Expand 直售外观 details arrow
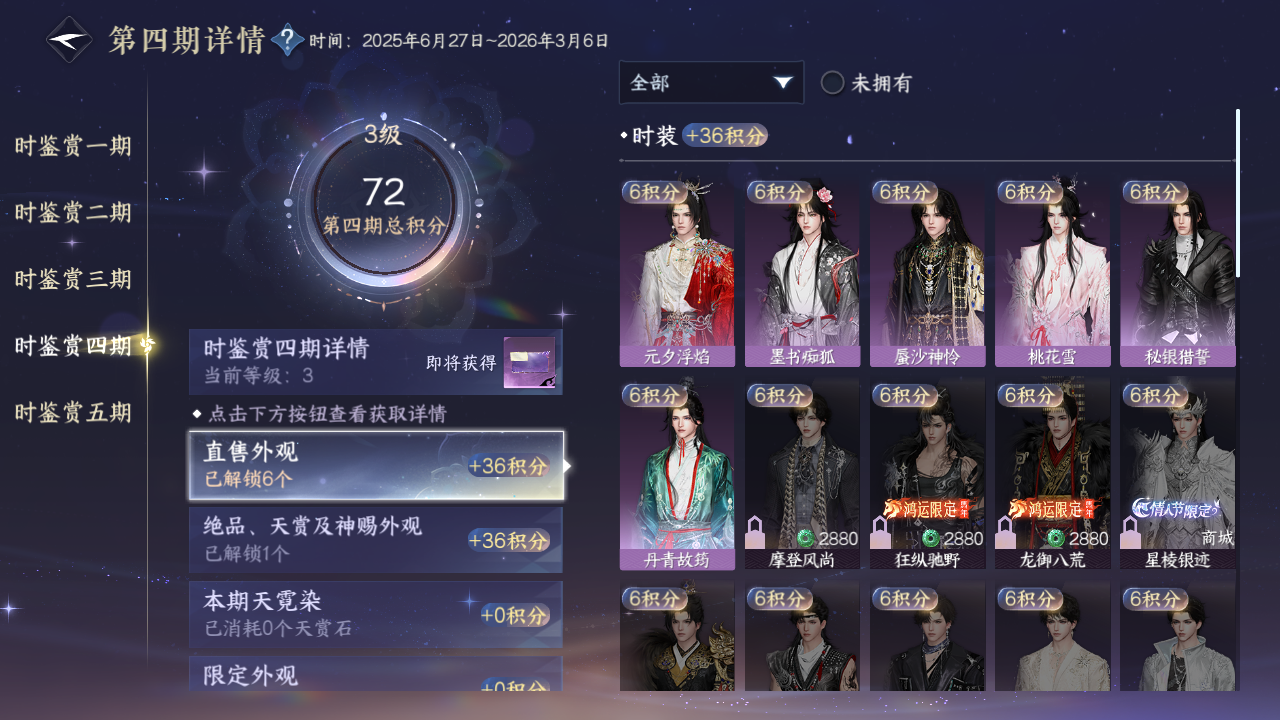 pos(567,466)
